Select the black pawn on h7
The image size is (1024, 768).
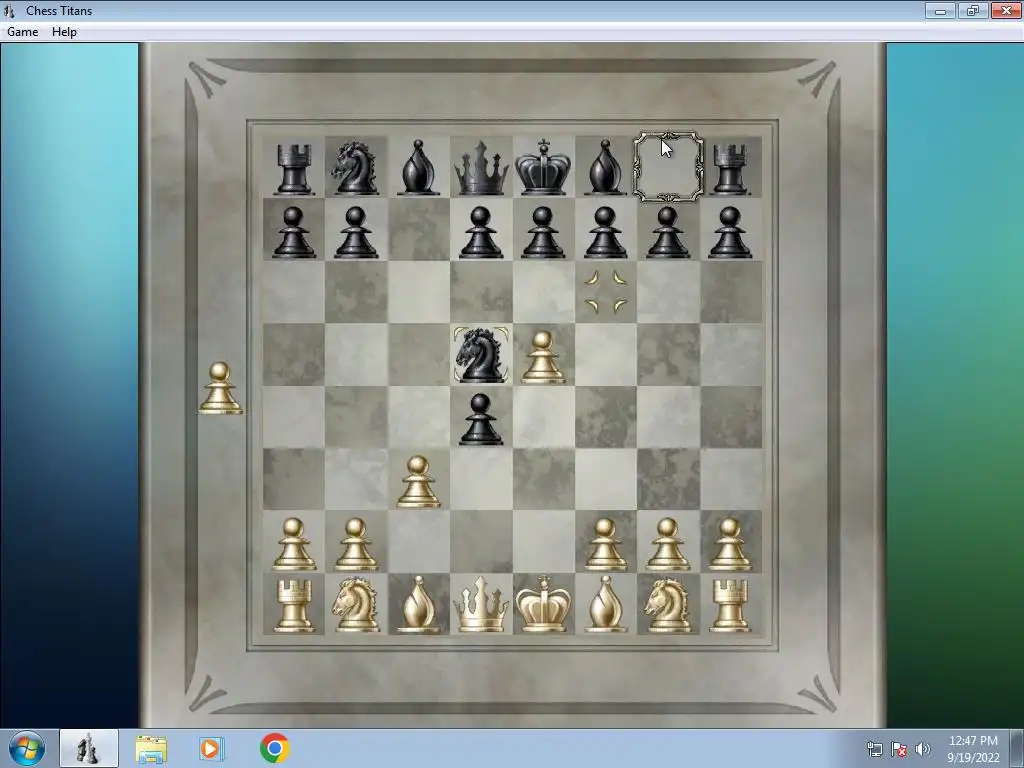tap(729, 232)
